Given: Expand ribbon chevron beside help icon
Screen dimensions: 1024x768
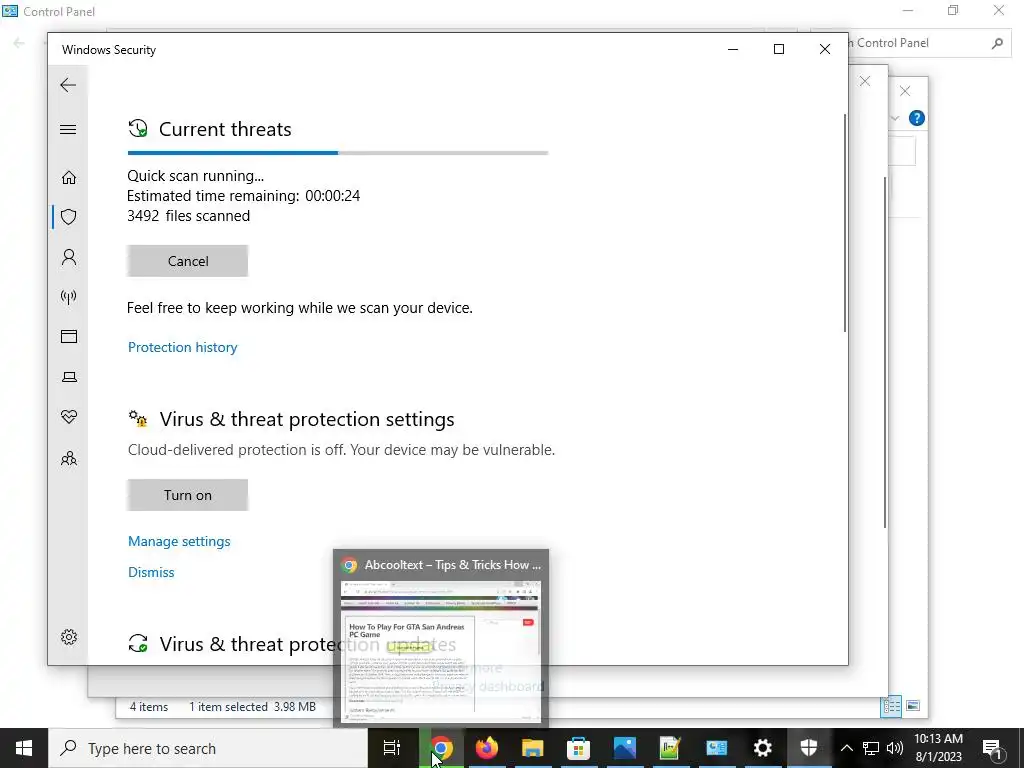Looking at the screenshot, I should click(x=895, y=118).
